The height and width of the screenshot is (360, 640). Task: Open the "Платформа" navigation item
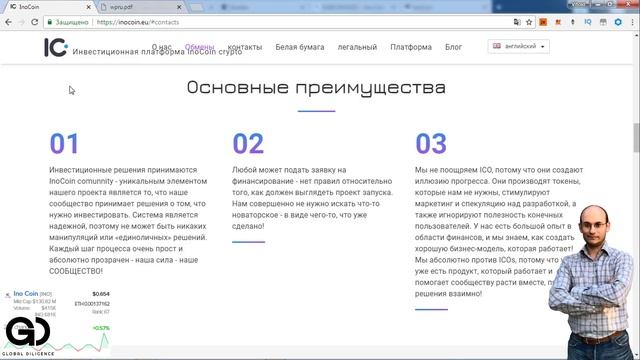click(x=411, y=47)
